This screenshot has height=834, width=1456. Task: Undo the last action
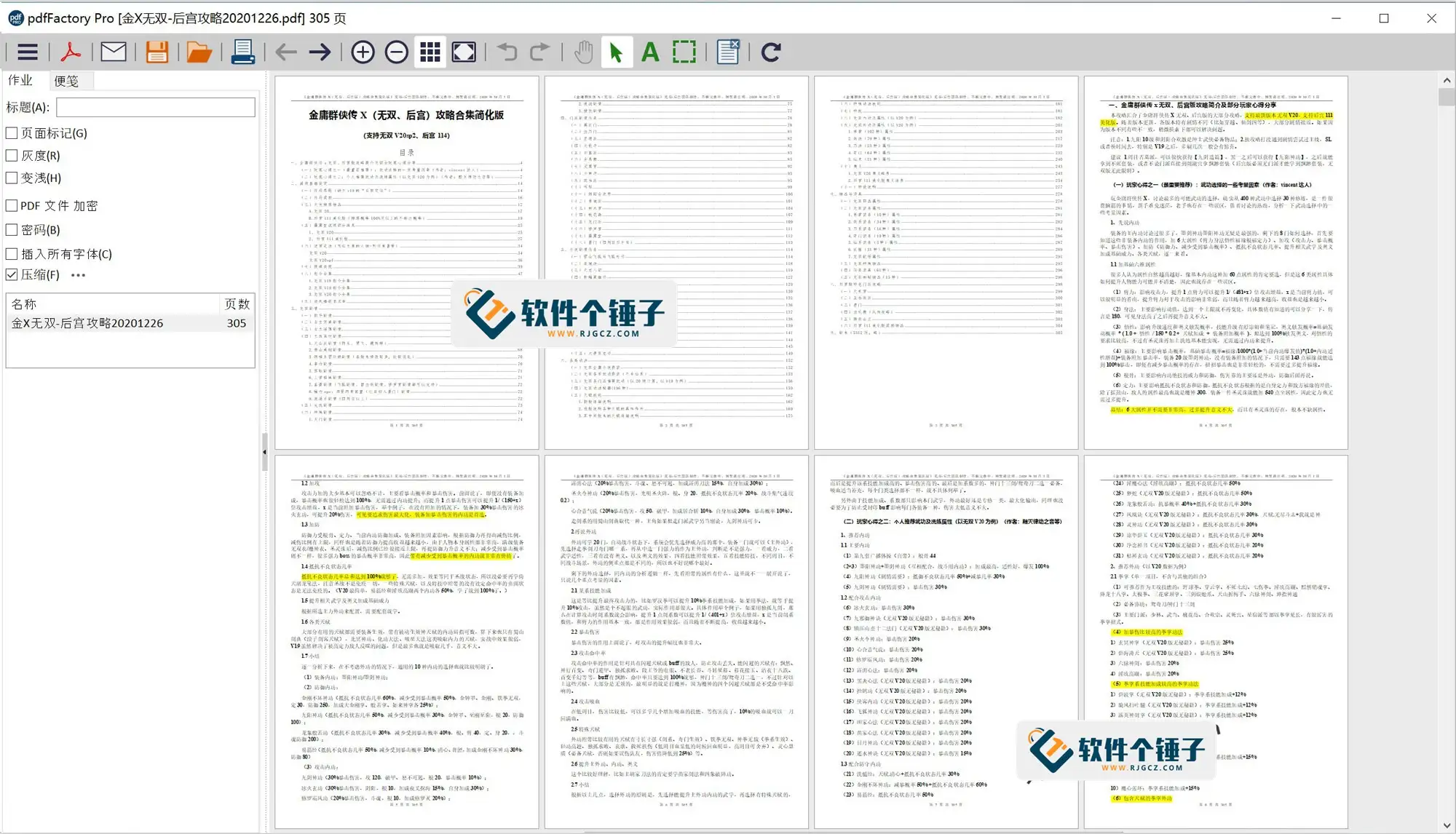point(507,52)
